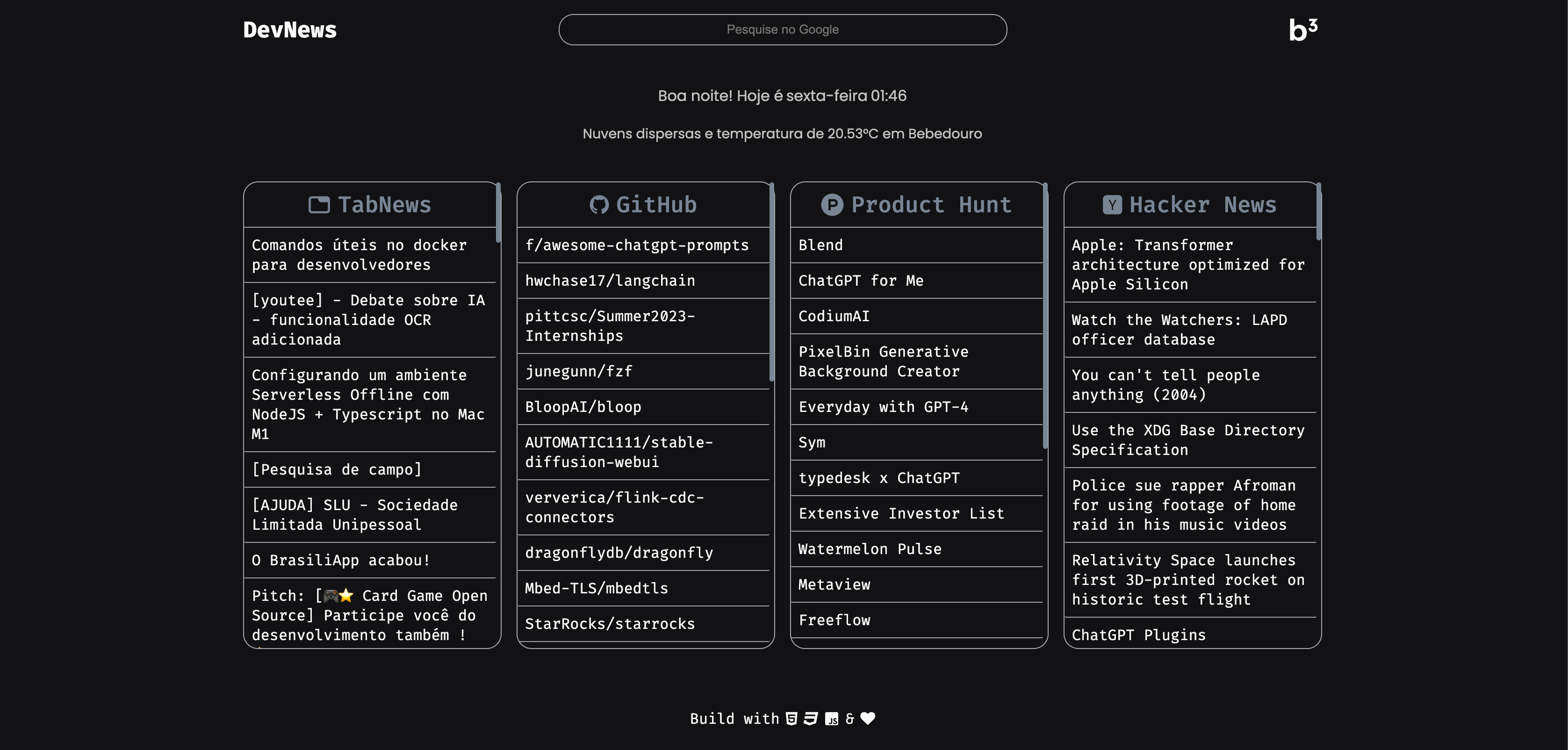
Task: Open 'ChatGPT Plugins' on Hacker News
Action: pos(1138,635)
